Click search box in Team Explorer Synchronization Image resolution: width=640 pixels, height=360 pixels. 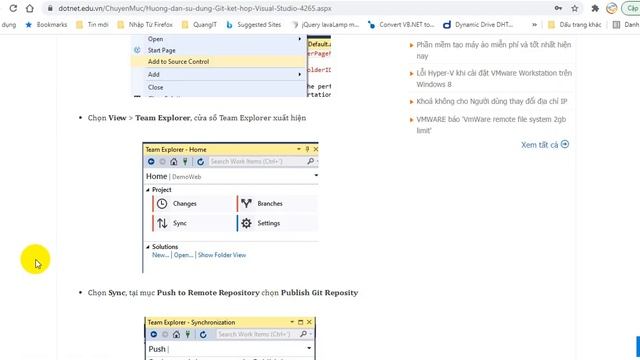point(256,334)
